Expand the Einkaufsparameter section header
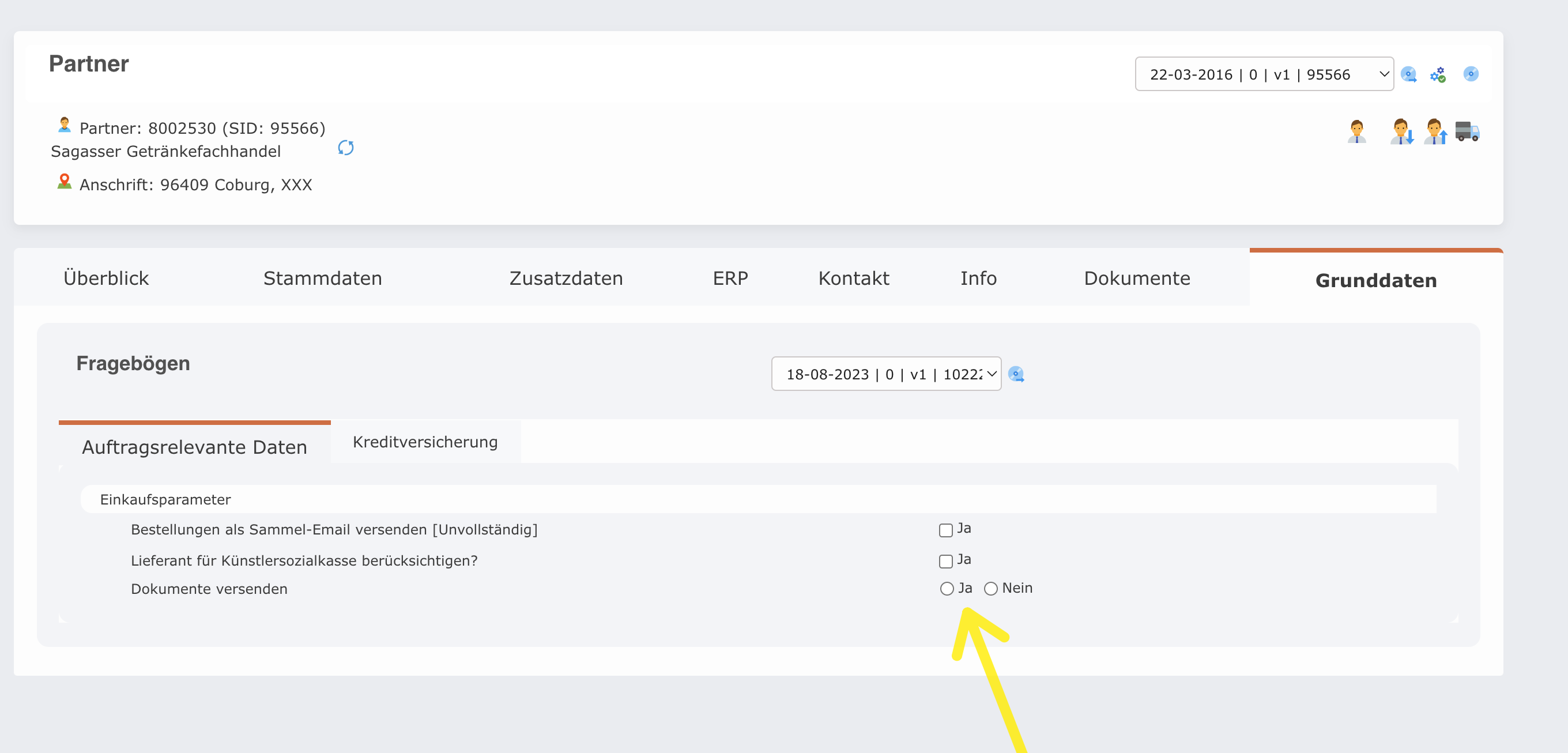This screenshot has height=753, width=1568. click(x=165, y=499)
